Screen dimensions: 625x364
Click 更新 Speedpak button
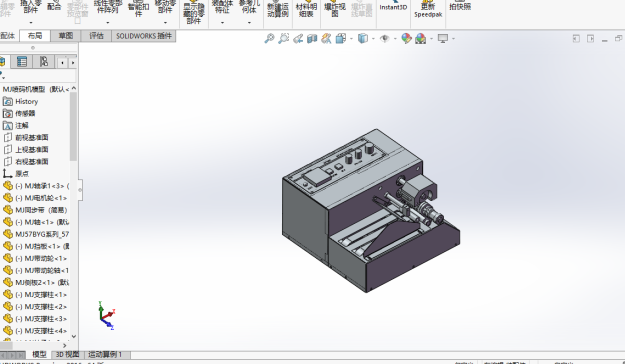point(428,9)
